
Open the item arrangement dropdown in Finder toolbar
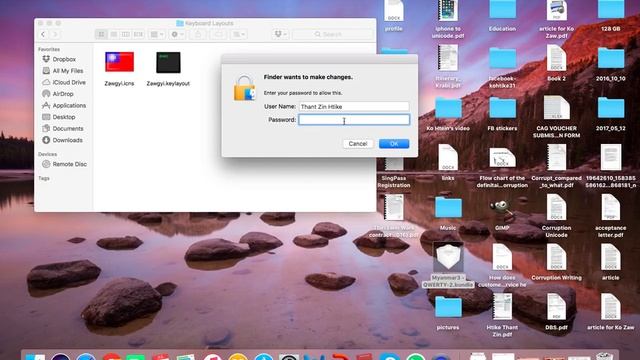point(157,34)
